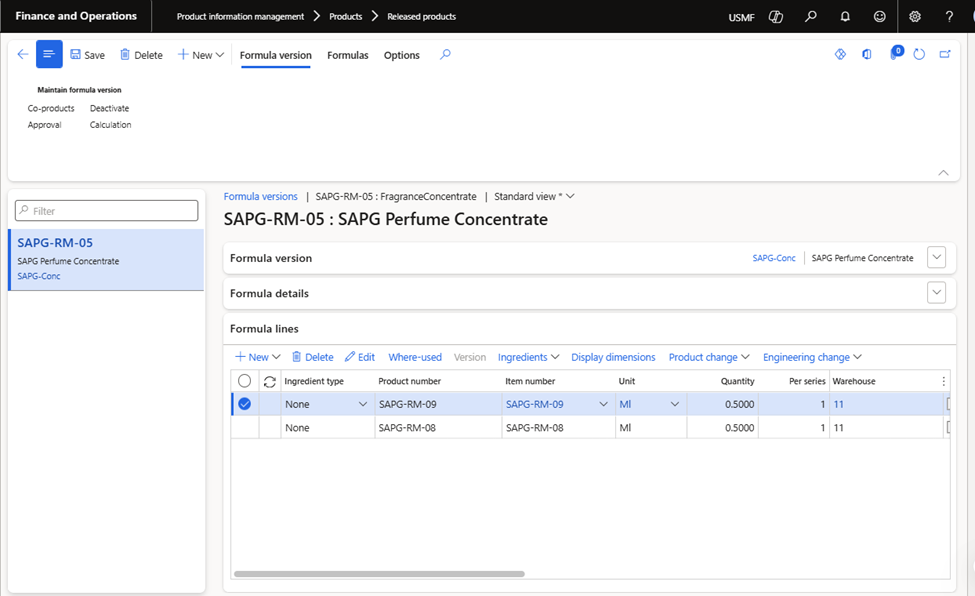Go back with the left arrow icon

23,54
